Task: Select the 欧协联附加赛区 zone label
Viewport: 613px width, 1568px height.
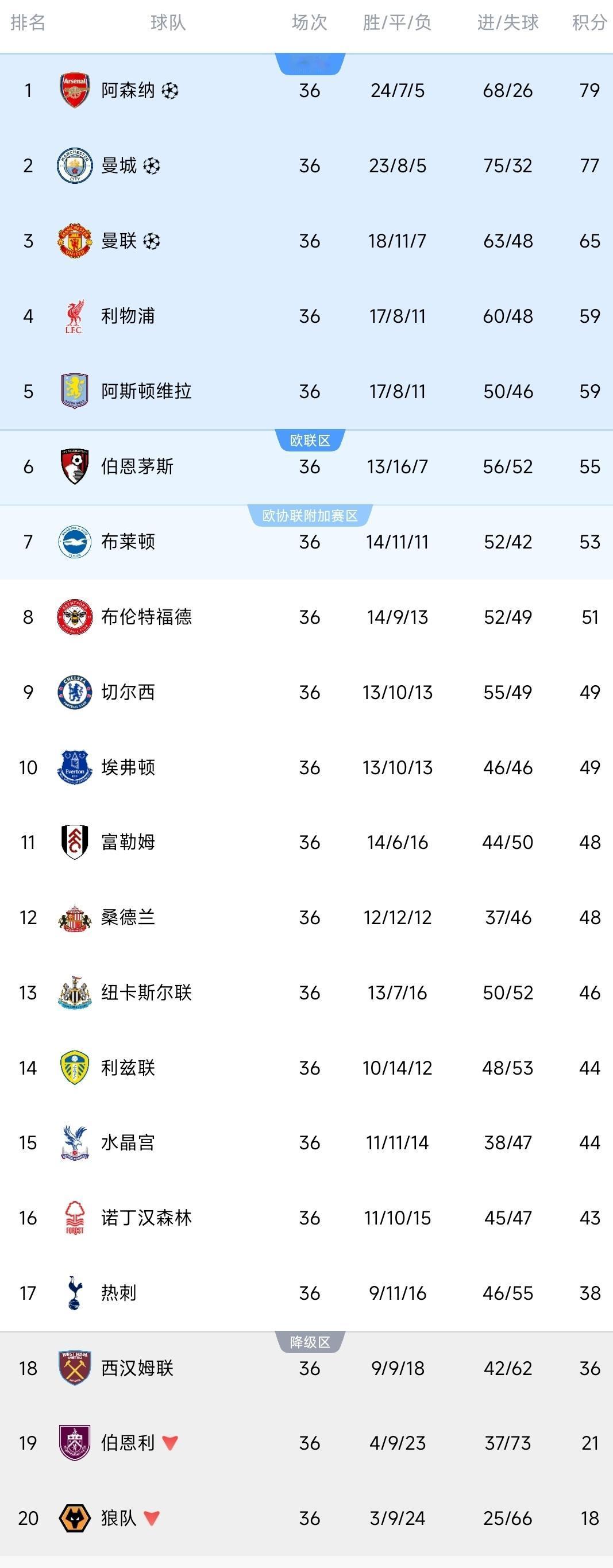Action: [x=310, y=516]
